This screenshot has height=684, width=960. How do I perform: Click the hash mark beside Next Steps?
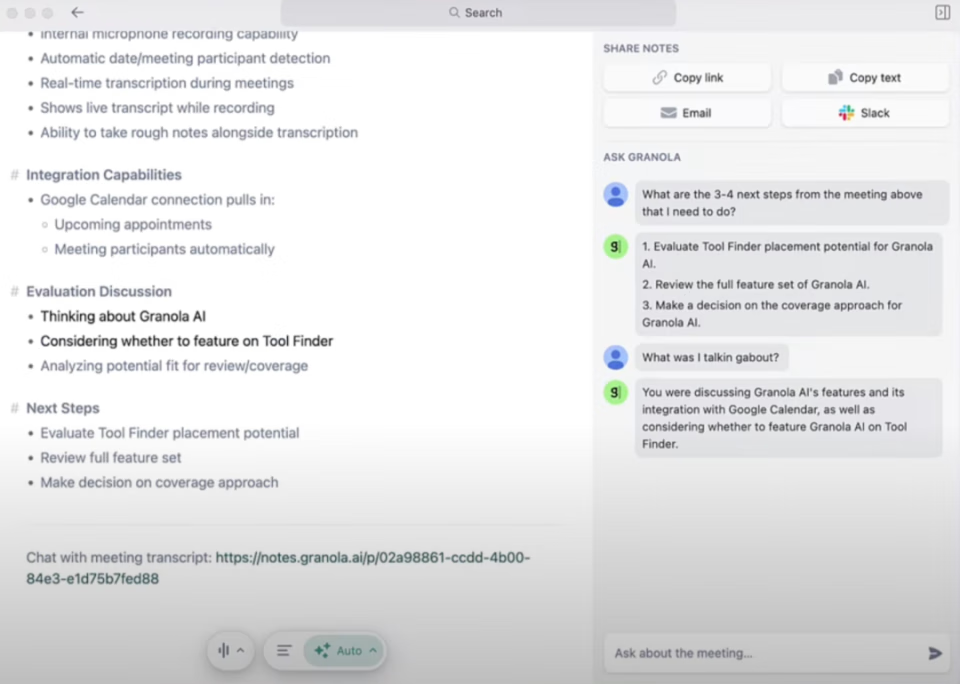pos(14,408)
